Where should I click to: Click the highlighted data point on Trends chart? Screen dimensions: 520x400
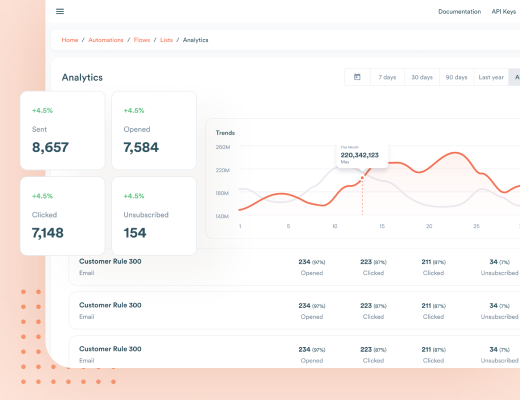(x=362, y=178)
